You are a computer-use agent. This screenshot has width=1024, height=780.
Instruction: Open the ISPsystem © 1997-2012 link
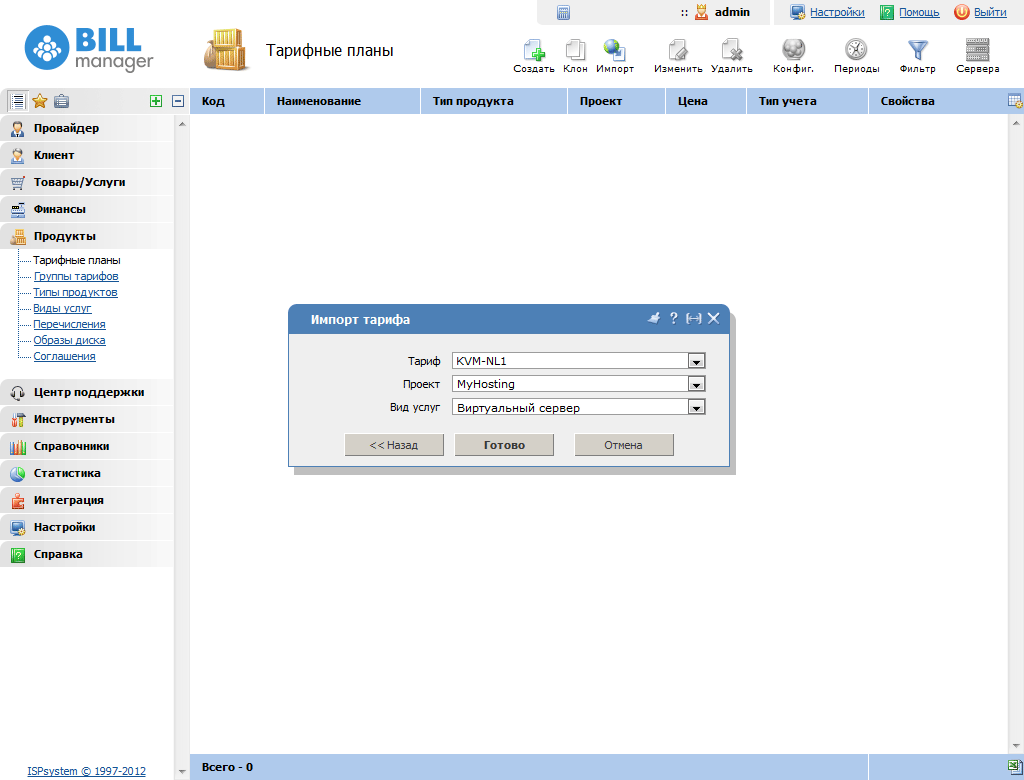pyautogui.click(x=86, y=771)
